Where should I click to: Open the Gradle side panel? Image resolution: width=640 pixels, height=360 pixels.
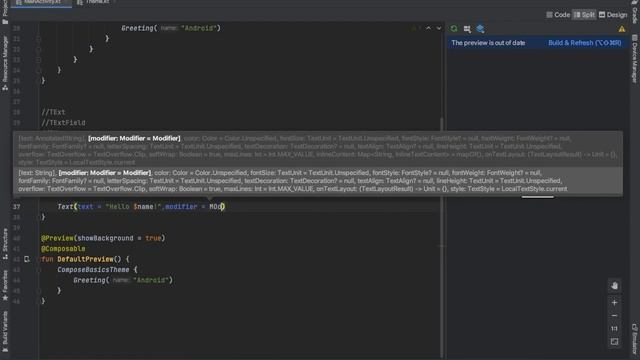pos(635,12)
